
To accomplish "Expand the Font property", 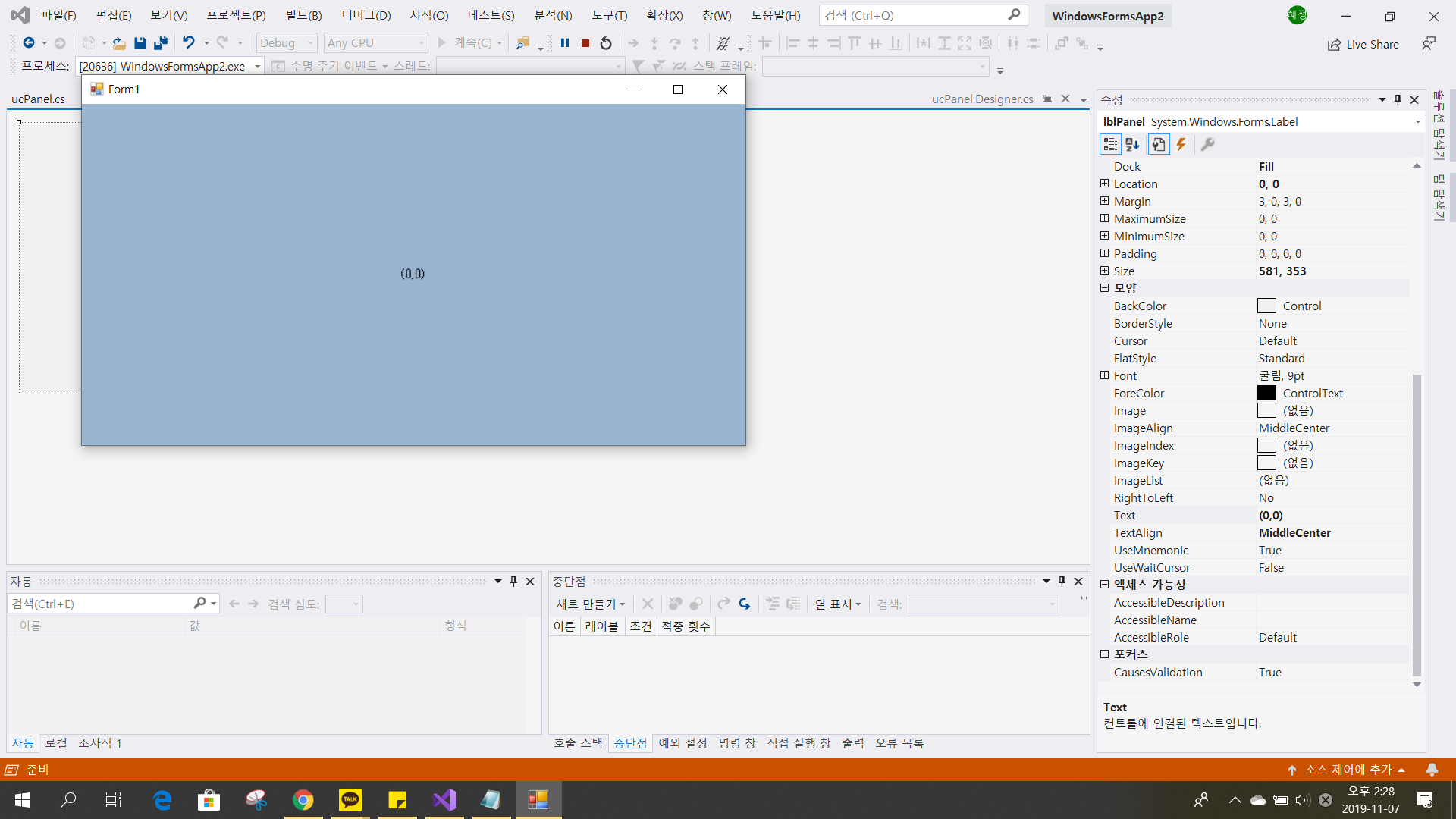I will point(1105,375).
